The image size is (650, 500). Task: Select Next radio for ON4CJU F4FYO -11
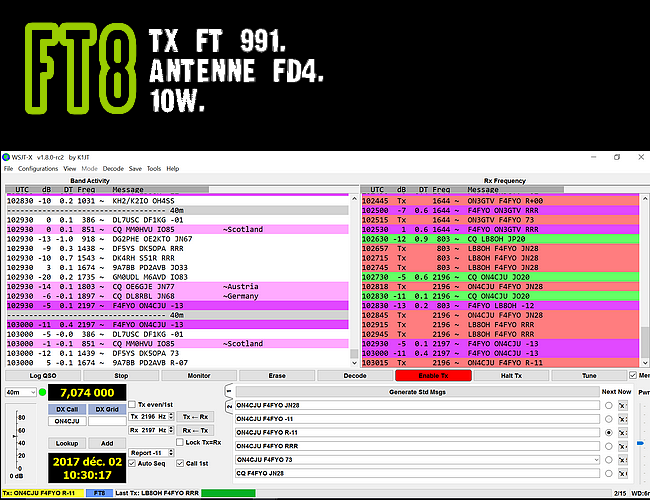point(609,419)
